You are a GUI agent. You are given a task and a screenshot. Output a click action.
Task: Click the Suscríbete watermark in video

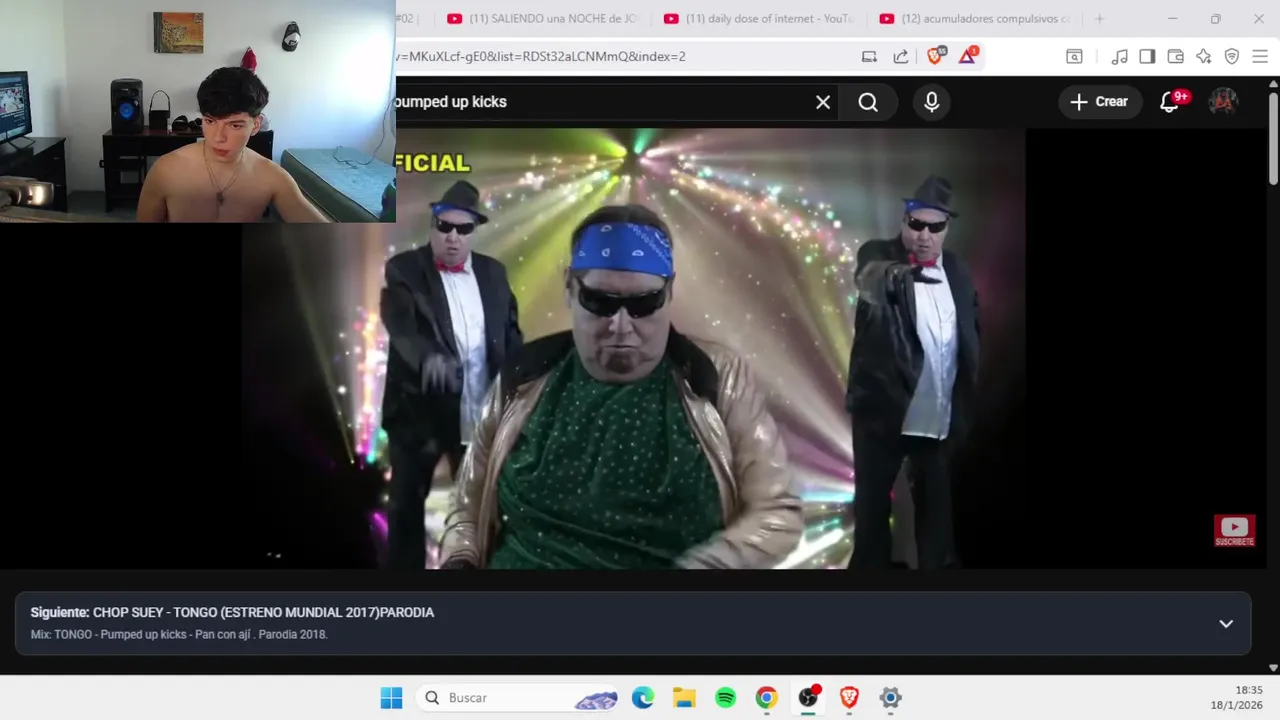pyautogui.click(x=1234, y=531)
